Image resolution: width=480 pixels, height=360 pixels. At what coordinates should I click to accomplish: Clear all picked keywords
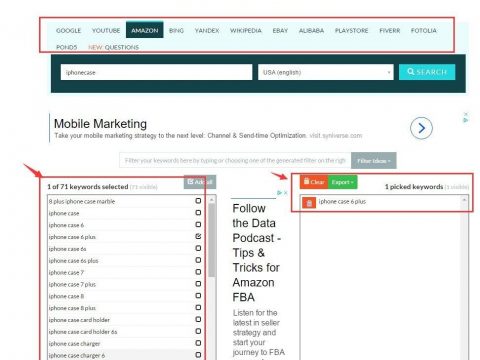314,182
